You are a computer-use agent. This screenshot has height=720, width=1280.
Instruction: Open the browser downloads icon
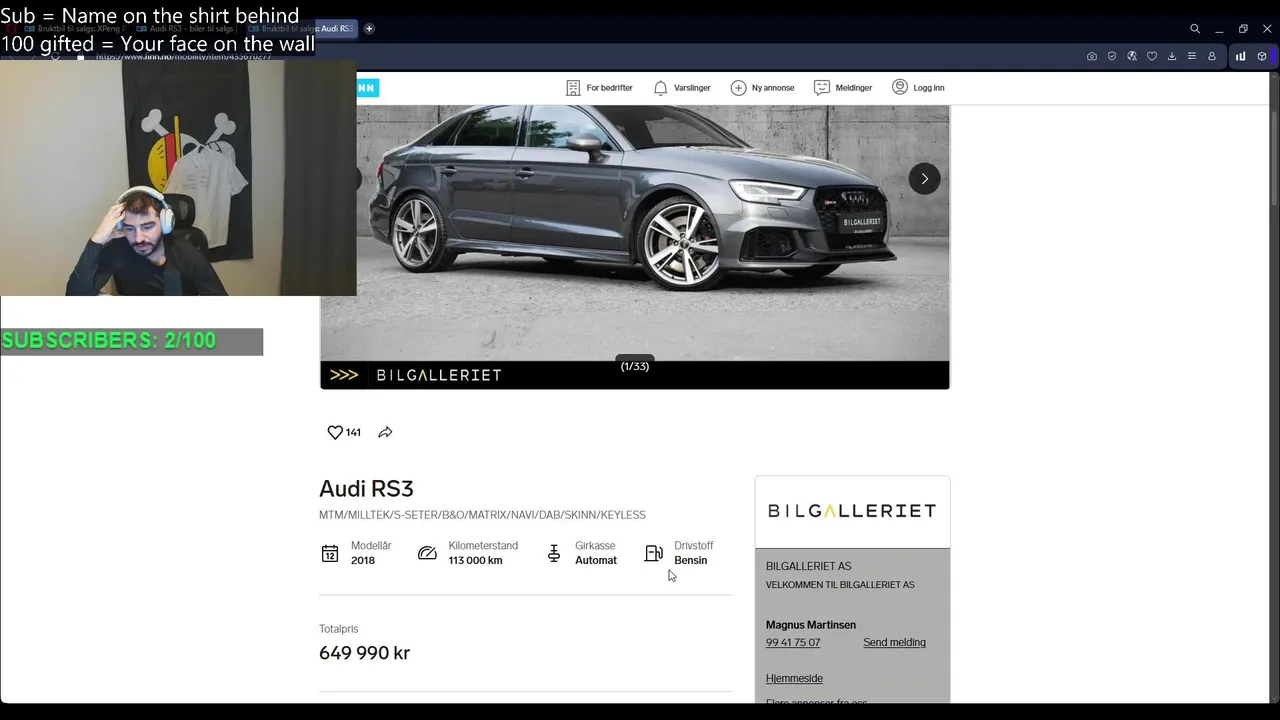(x=1172, y=56)
